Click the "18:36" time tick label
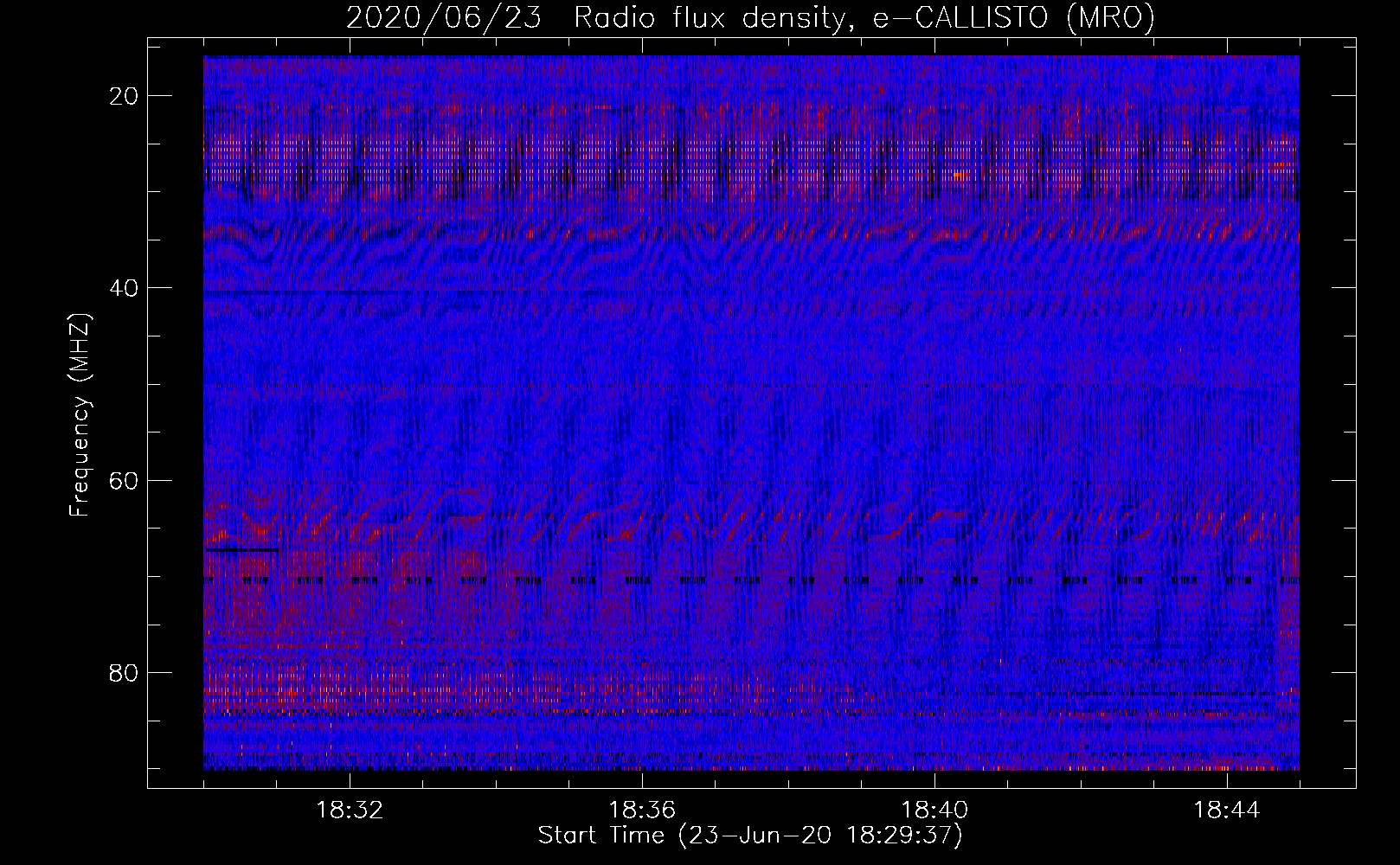This screenshot has width=1400, height=865. (x=642, y=811)
